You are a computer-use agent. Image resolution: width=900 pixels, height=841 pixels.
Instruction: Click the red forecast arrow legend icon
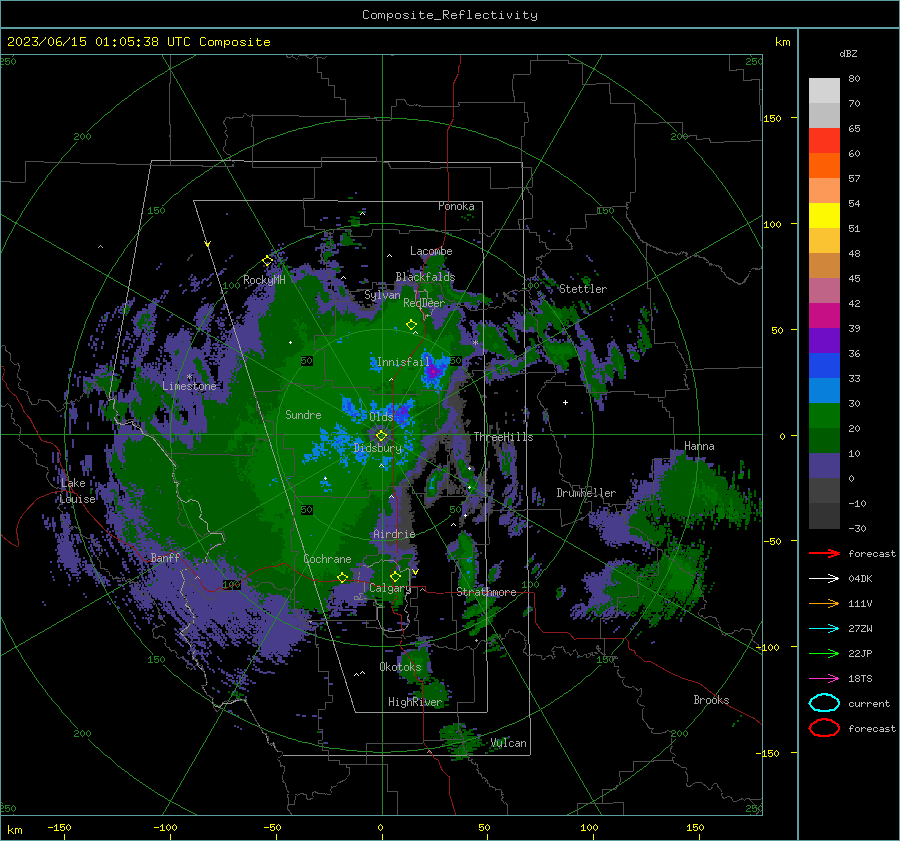pyautogui.click(x=824, y=553)
